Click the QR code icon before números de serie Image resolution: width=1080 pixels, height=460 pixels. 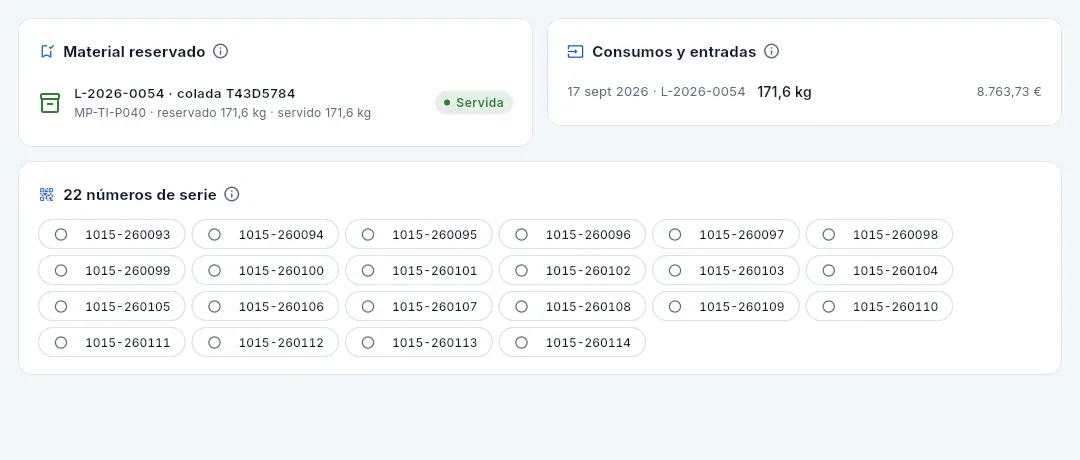(47, 195)
